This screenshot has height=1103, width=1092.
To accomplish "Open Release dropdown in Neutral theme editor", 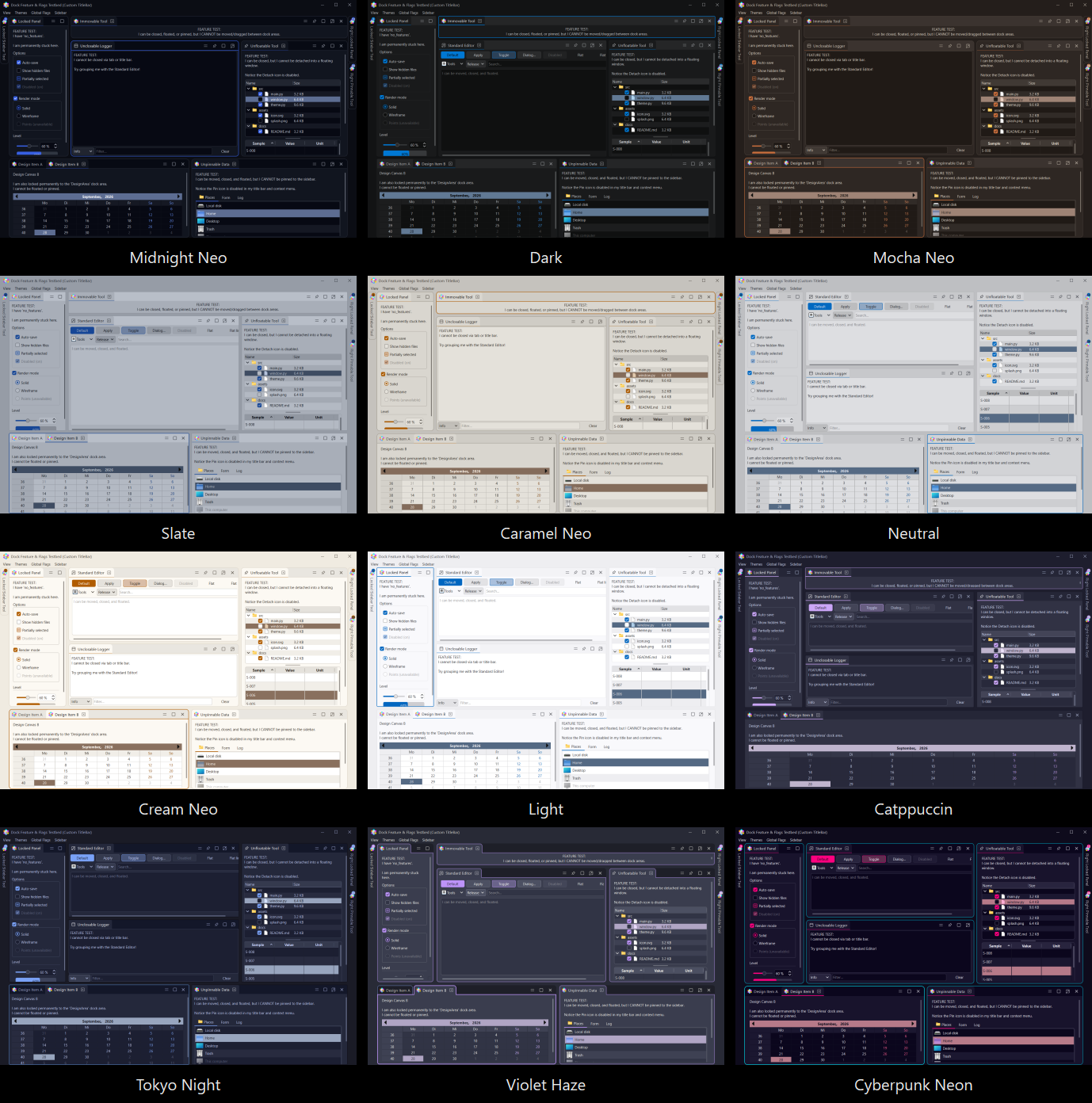I will (842, 315).
